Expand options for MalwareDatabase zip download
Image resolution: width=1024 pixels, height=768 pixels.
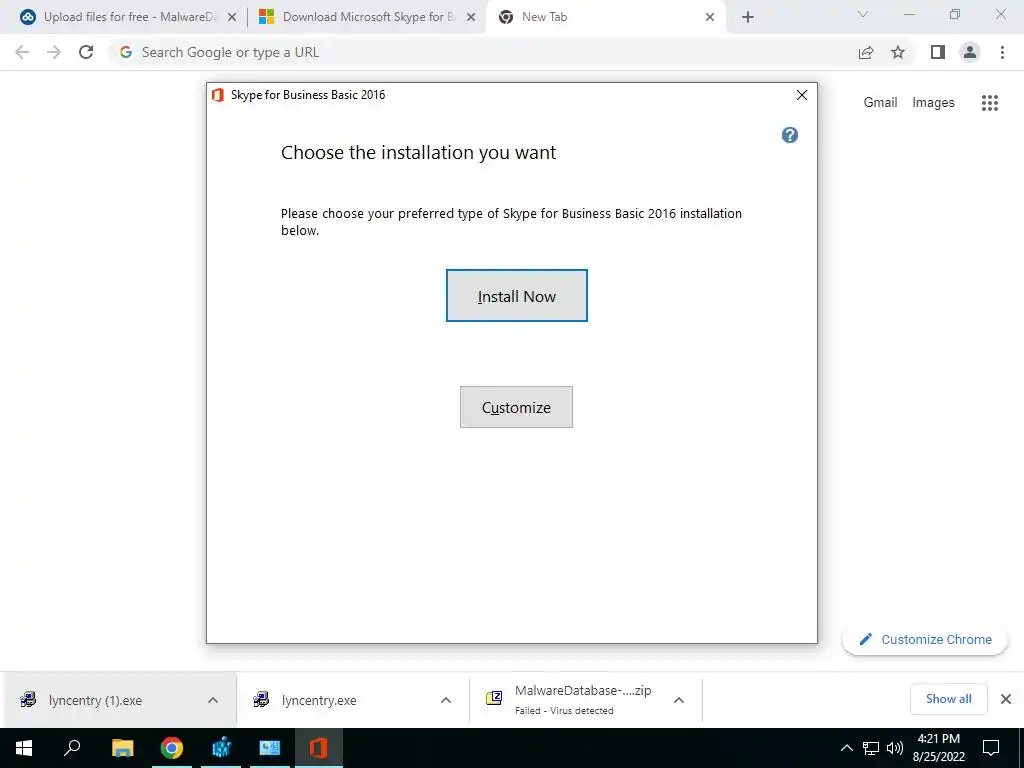(679, 700)
